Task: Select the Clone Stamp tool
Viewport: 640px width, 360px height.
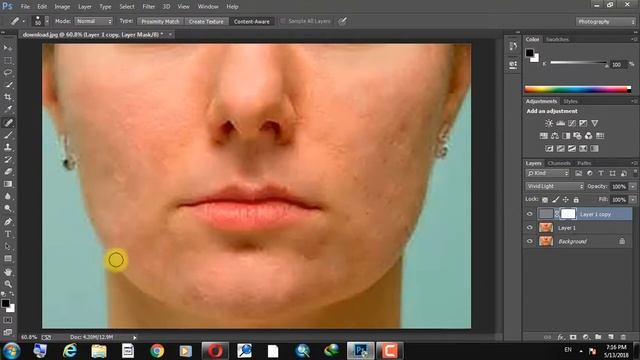Action: 8,147
